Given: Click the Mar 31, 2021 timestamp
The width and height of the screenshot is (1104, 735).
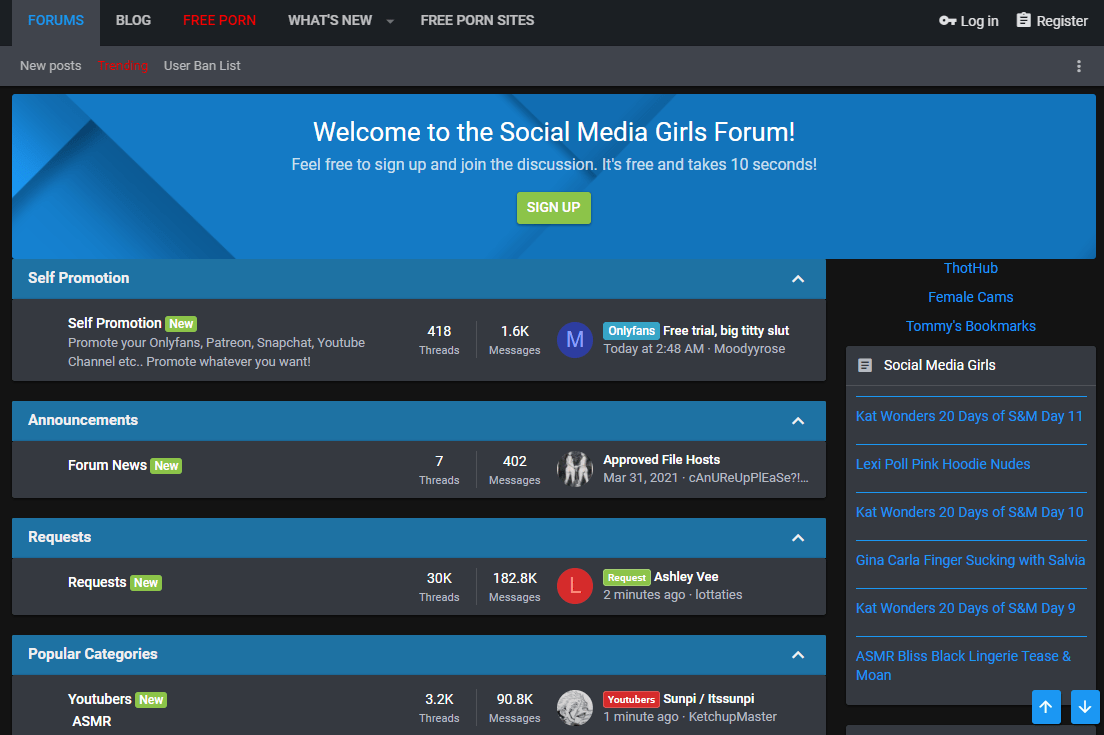Looking at the screenshot, I should coord(641,477).
